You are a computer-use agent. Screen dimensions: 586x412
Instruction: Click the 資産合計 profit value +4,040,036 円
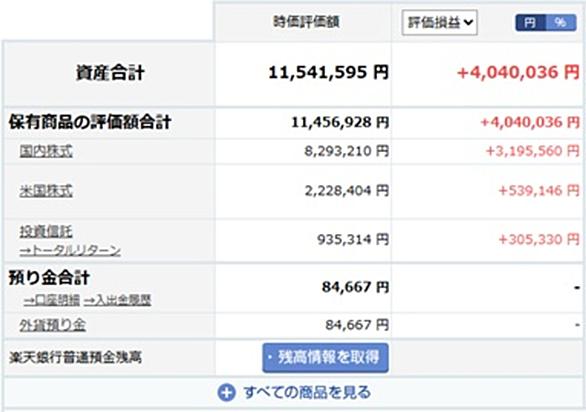click(518, 72)
